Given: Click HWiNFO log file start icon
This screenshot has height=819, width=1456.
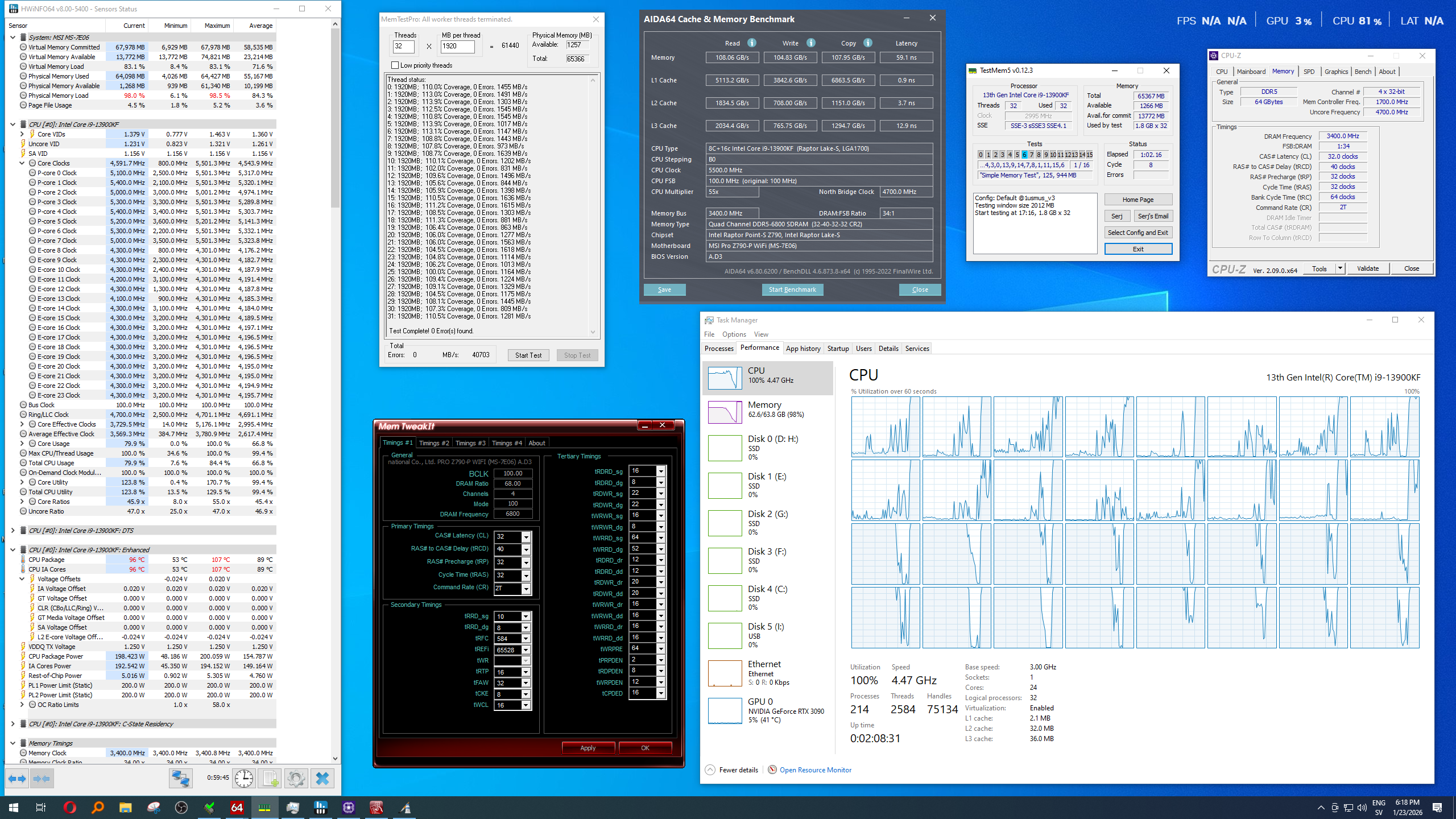Looking at the screenshot, I should pyautogui.click(x=270, y=778).
